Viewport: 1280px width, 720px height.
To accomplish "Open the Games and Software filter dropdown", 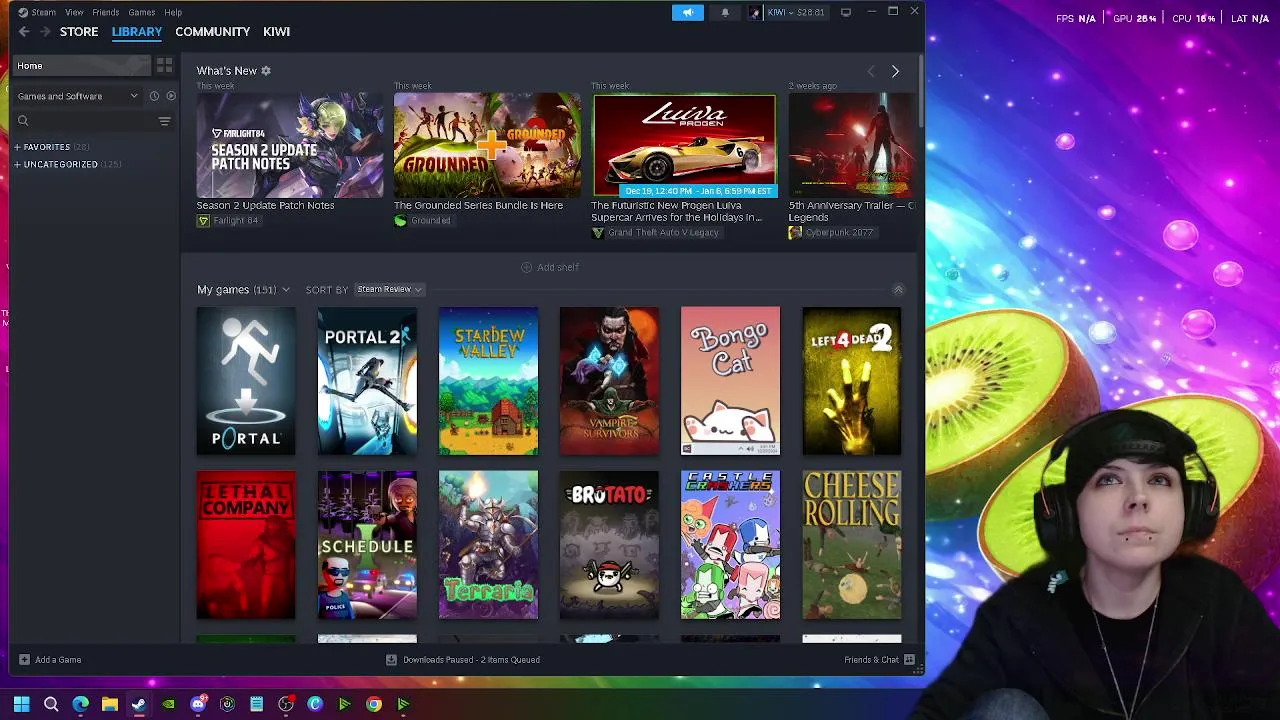I will click(77, 96).
